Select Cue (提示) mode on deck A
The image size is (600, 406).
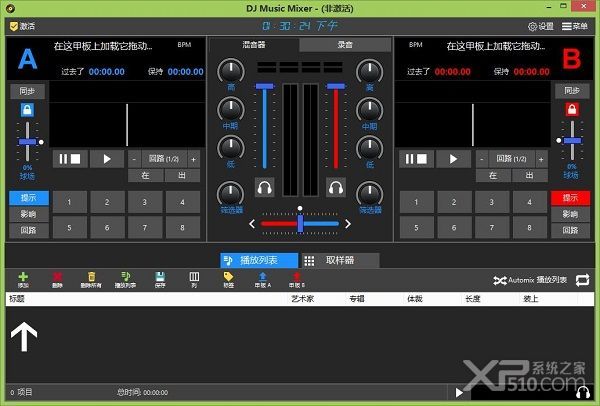click(x=29, y=198)
